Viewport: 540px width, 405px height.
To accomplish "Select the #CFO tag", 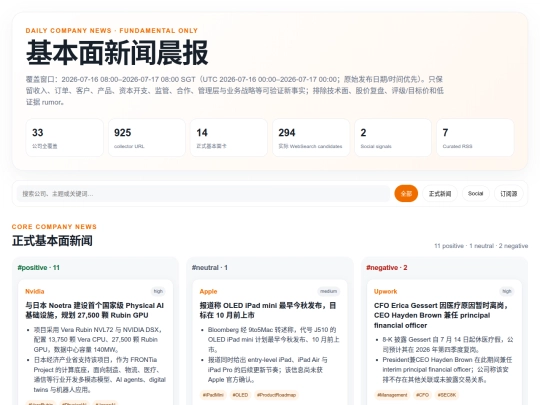I will [x=422, y=395].
